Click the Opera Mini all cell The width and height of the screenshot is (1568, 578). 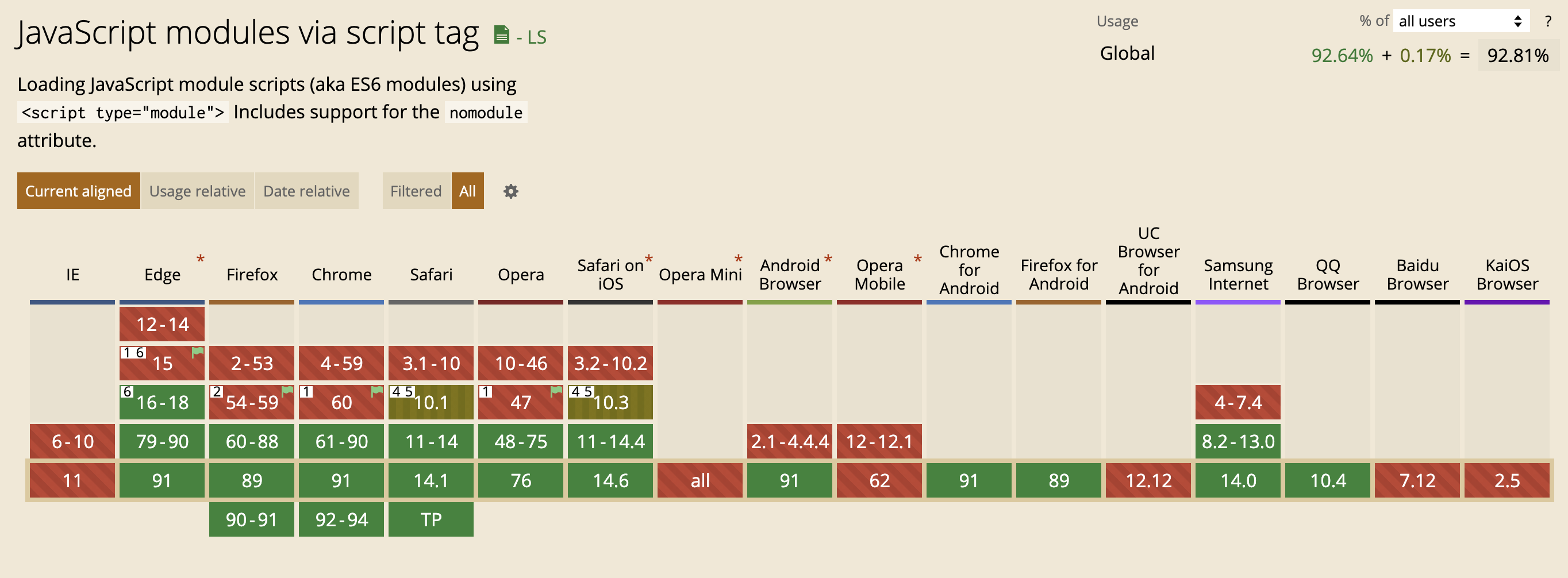click(x=700, y=480)
